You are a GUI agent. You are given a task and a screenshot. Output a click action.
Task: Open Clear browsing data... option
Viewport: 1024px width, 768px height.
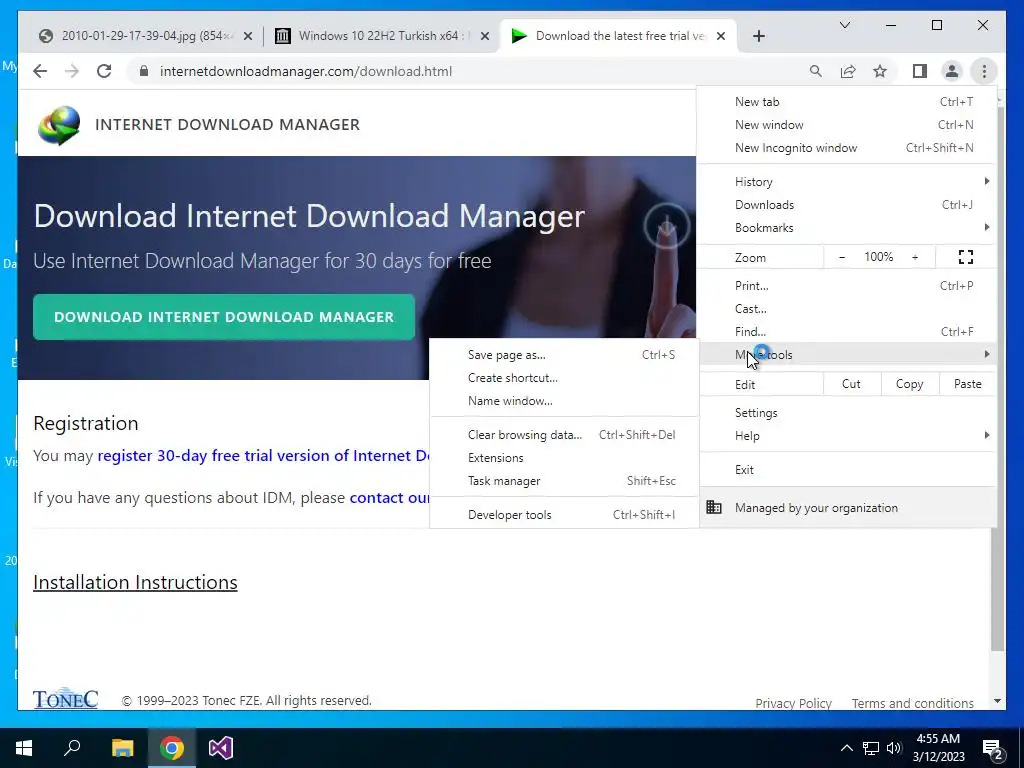[564, 434]
